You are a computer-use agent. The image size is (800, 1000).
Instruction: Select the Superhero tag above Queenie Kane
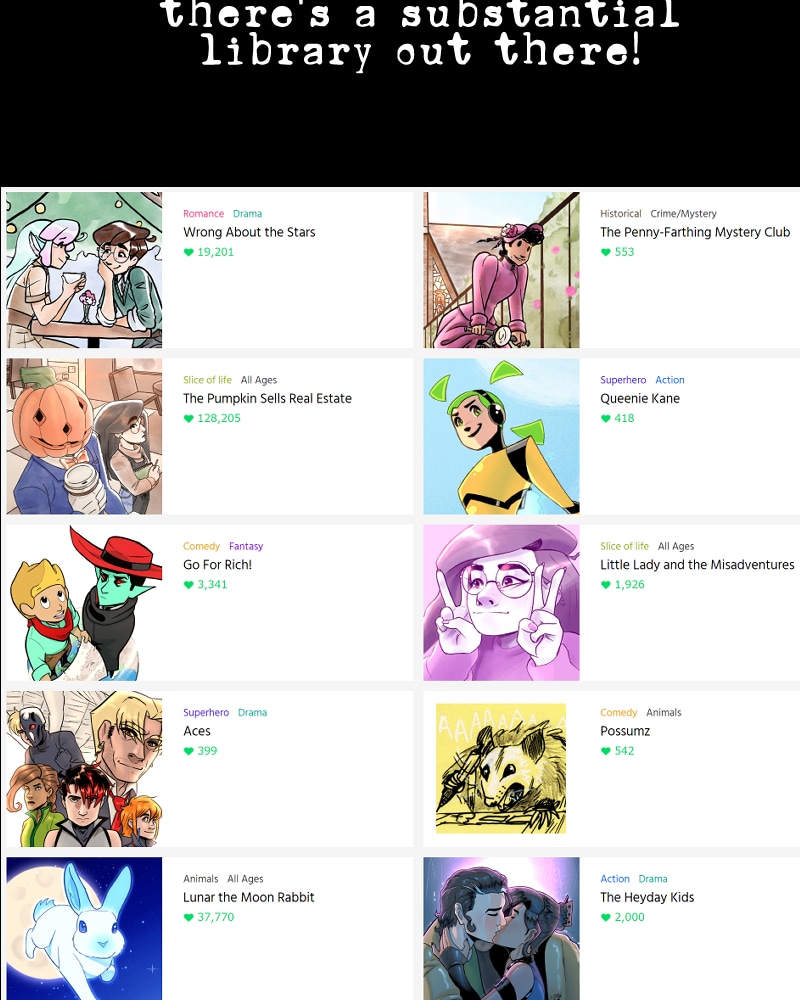pyautogui.click(x=623, y=379)
